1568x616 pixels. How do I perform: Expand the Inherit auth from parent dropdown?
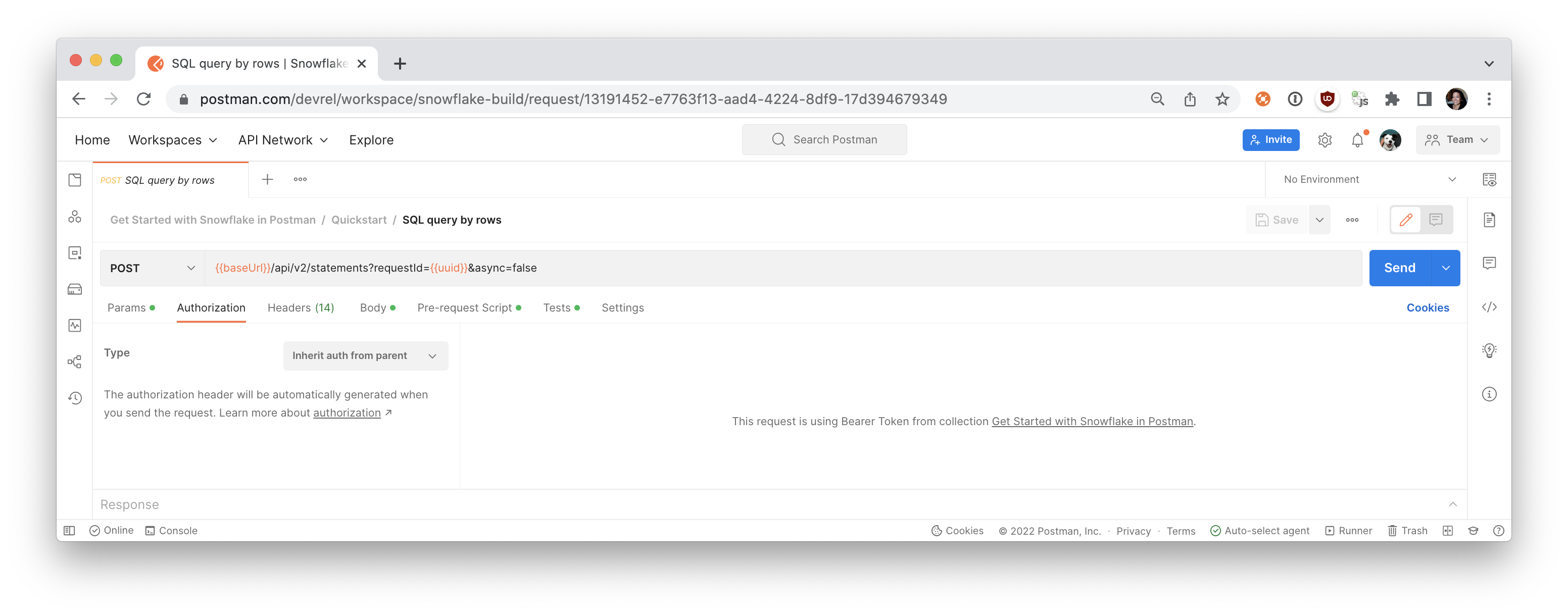click(365, 355)
